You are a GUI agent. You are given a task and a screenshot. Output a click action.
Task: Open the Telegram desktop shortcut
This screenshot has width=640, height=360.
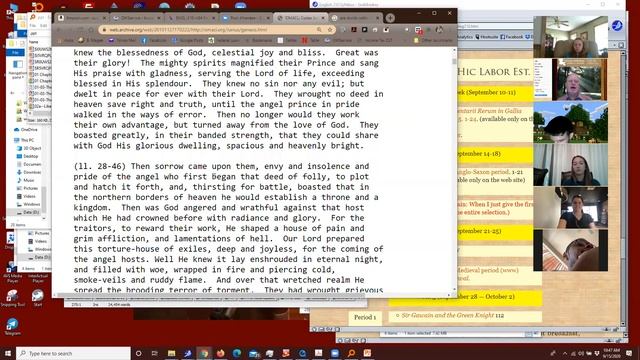[x=12, y=326]
